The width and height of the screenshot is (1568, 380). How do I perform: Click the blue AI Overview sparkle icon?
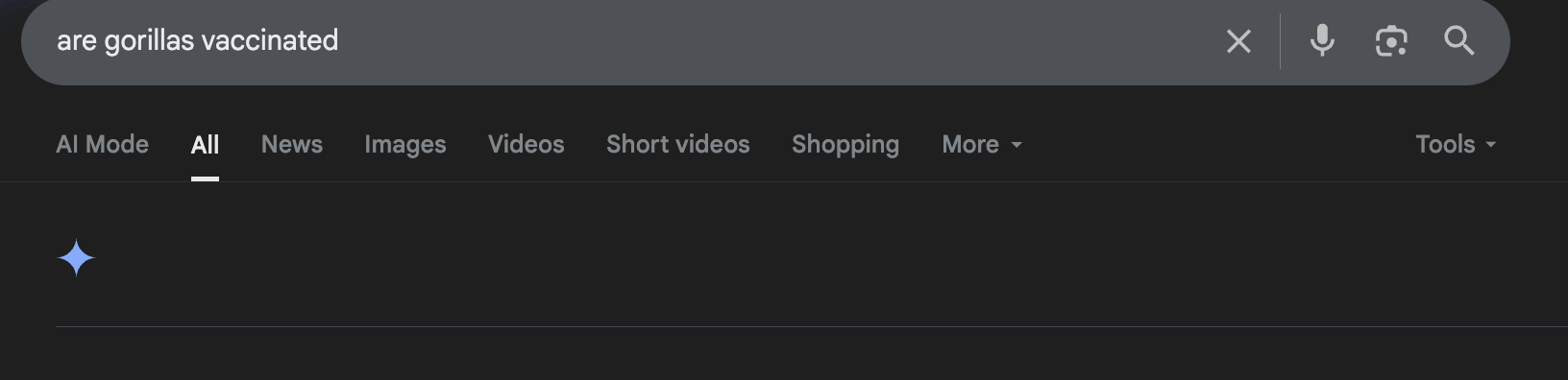[x=76, y=258]
